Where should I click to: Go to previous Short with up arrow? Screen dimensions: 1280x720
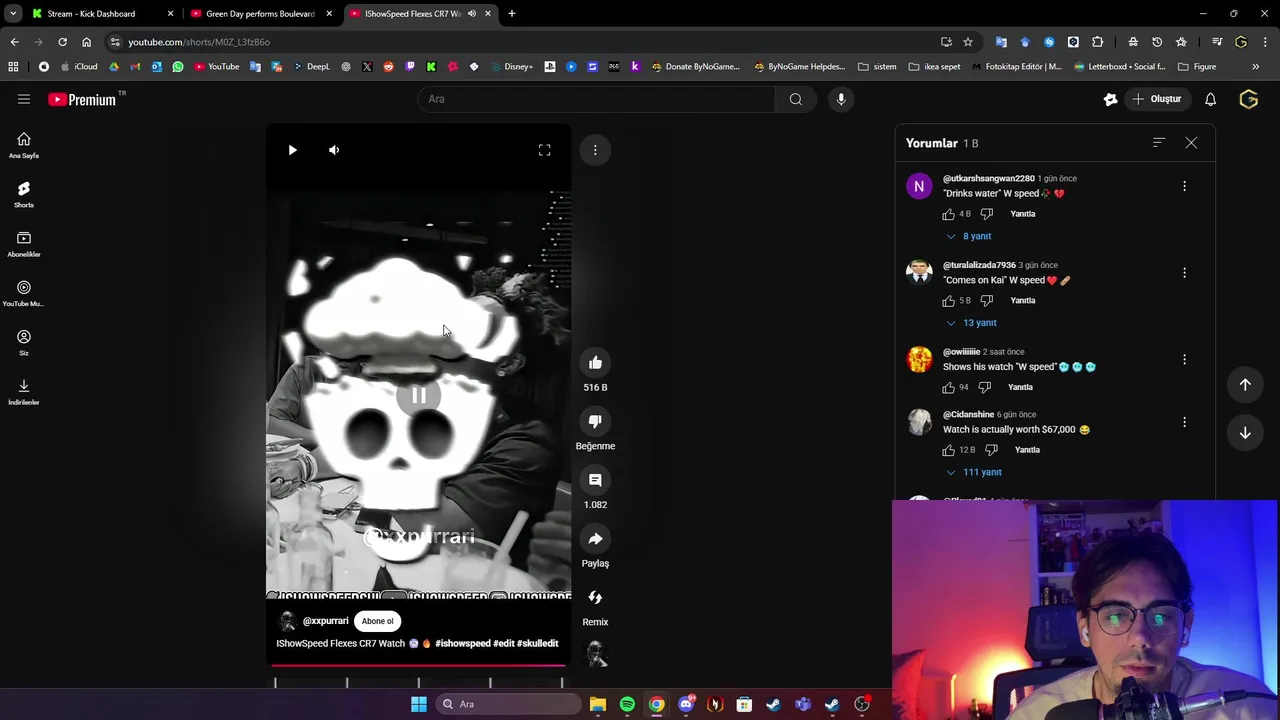pyautogui.click(x=1245, y=385)
